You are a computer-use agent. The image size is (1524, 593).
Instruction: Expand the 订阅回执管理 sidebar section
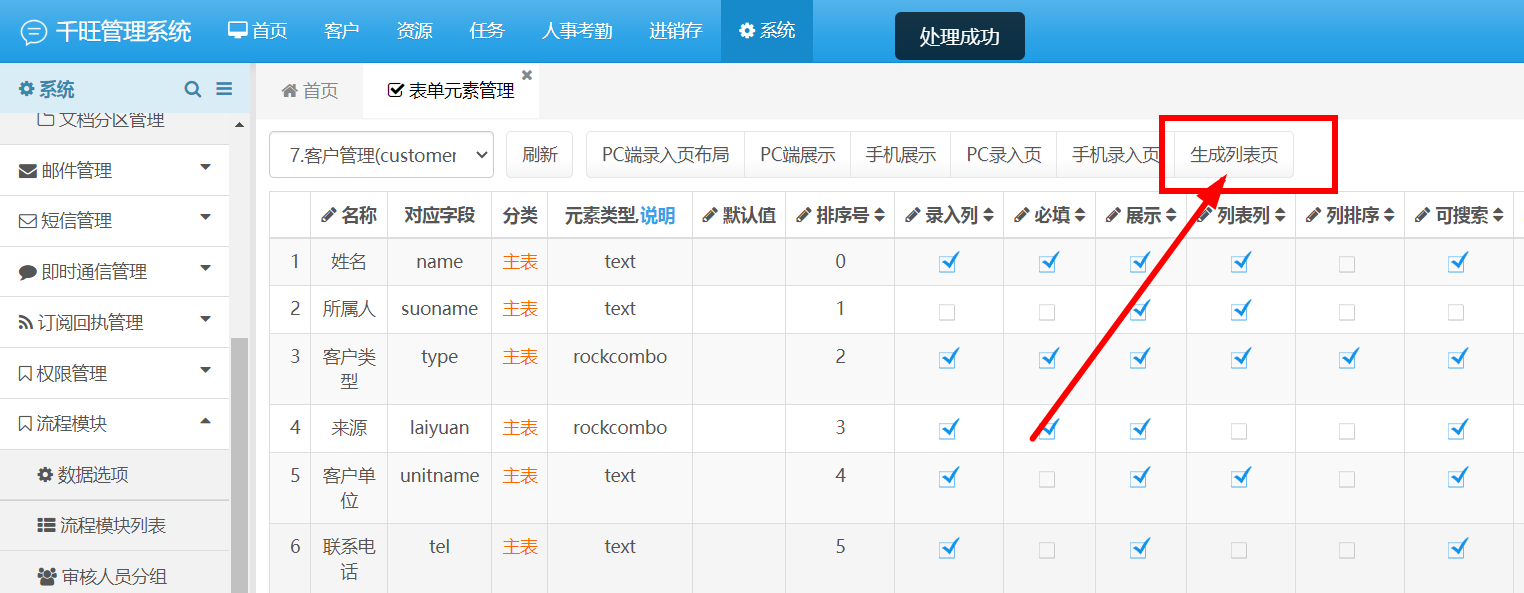[x=114, y=323]
